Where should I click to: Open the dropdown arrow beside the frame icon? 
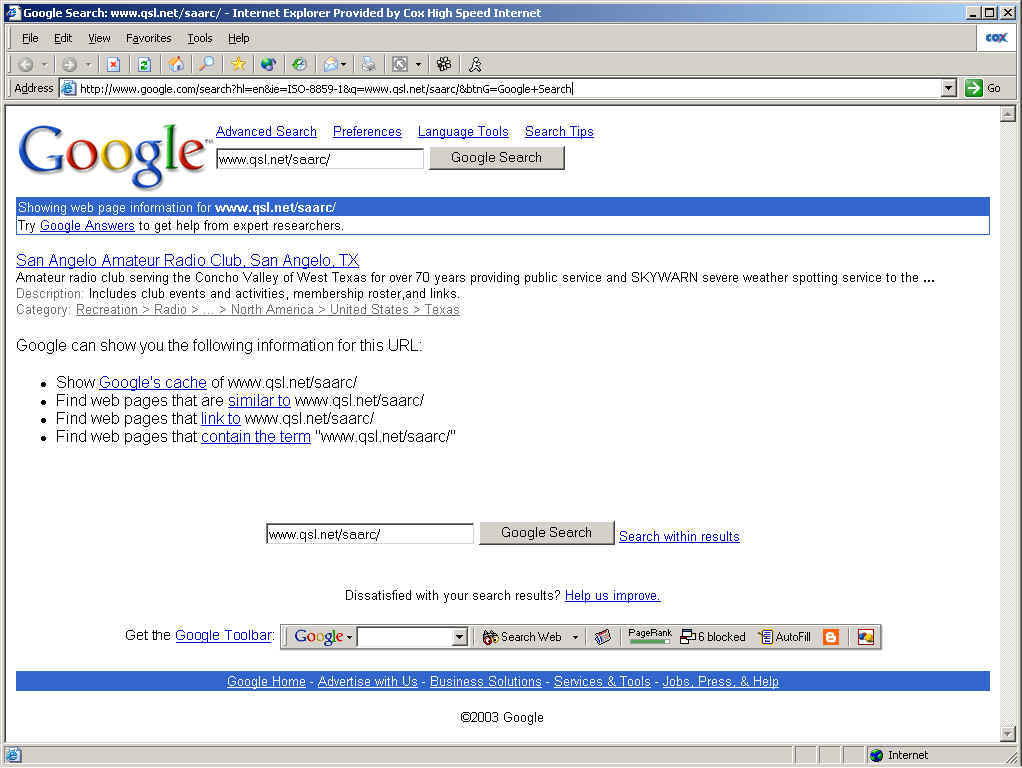click(x=418, y=65)
